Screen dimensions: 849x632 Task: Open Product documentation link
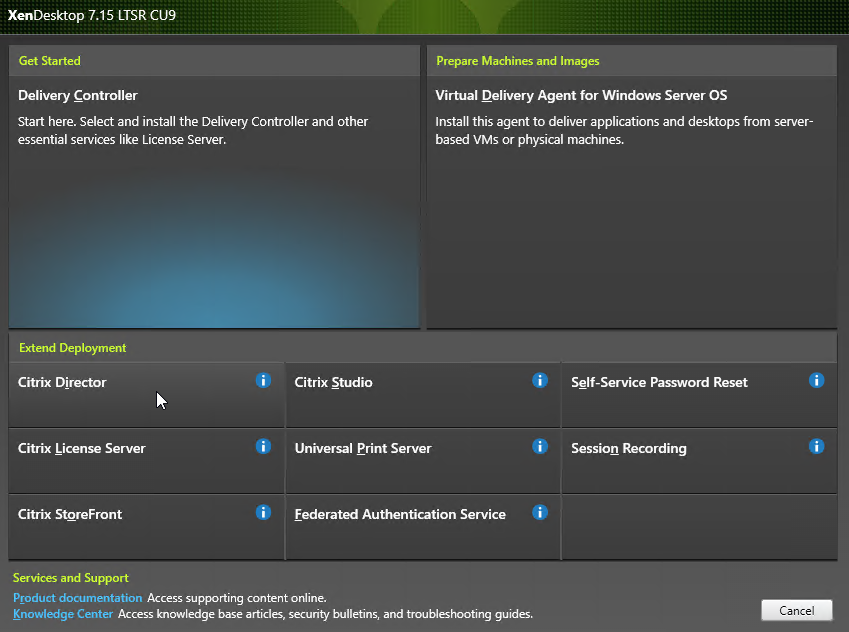(x=77, y=598)
